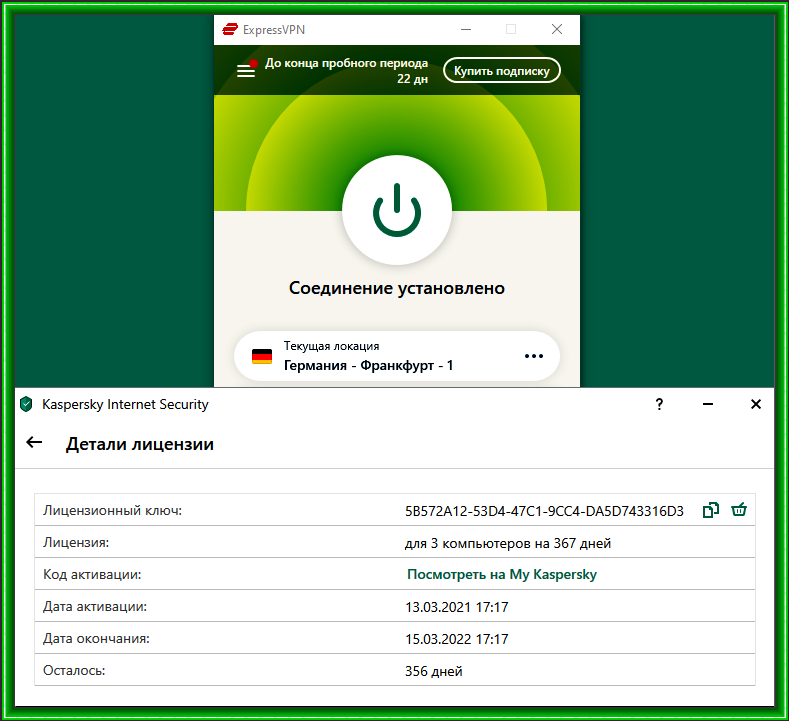789x721 pixels.
Task: Close the ExpressVPN window
Action: point(557,29)
